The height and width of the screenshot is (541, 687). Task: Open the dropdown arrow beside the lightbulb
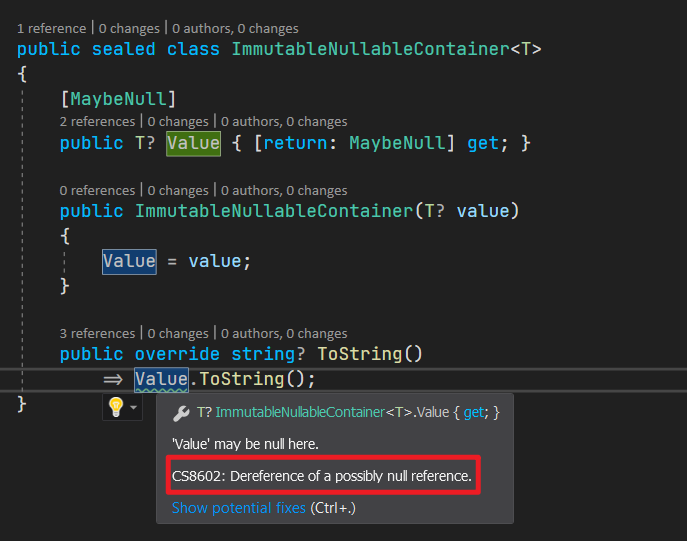pos(134,407)
